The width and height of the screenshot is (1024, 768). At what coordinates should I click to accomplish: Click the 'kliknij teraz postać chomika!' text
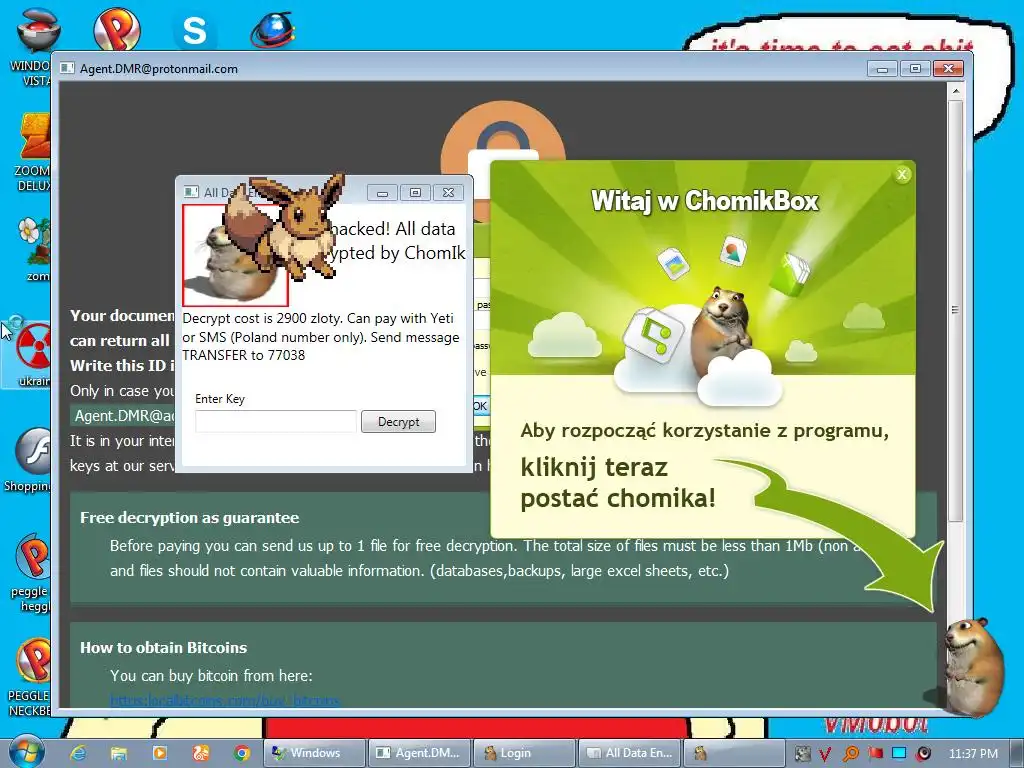point(618,483)
